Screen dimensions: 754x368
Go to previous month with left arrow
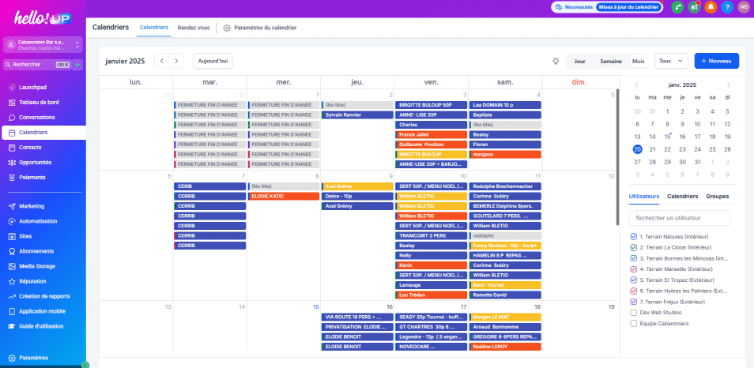162,61
